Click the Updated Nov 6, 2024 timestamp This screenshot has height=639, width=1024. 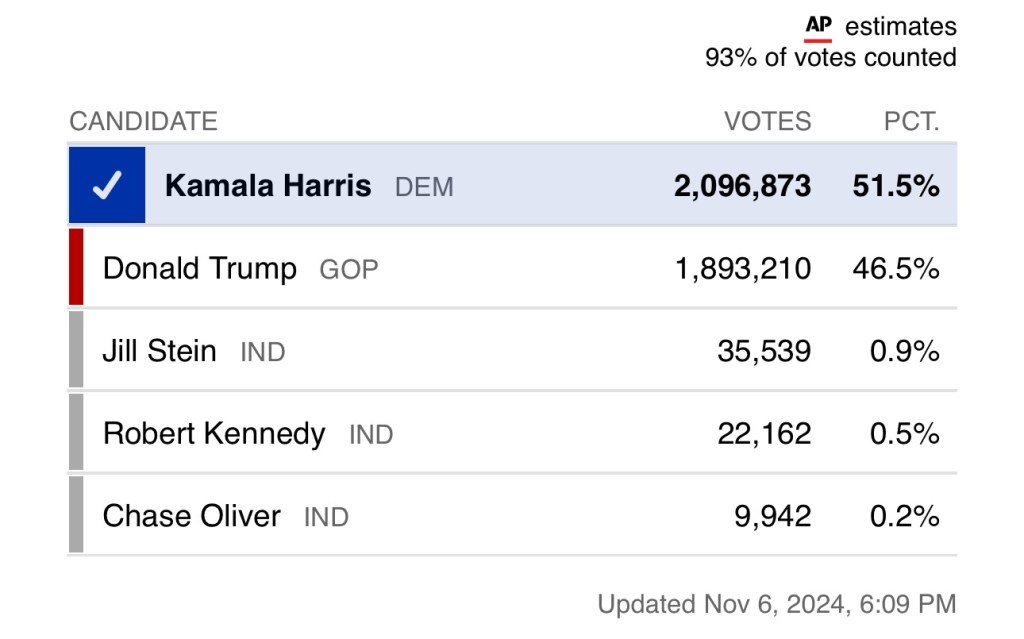[776, 604]
